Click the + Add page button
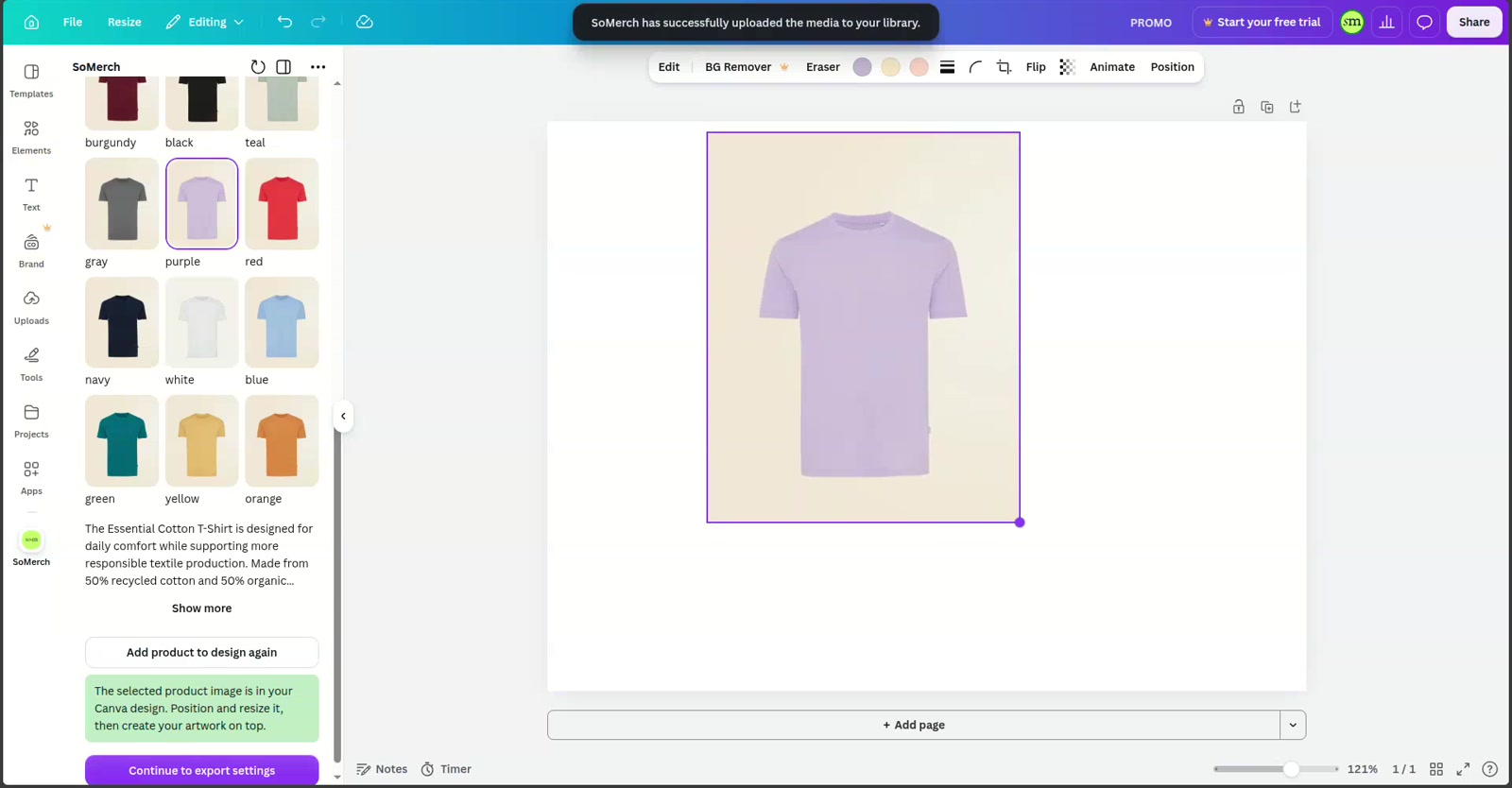This screenshot has height=788, width=1512. coord(914,725)
